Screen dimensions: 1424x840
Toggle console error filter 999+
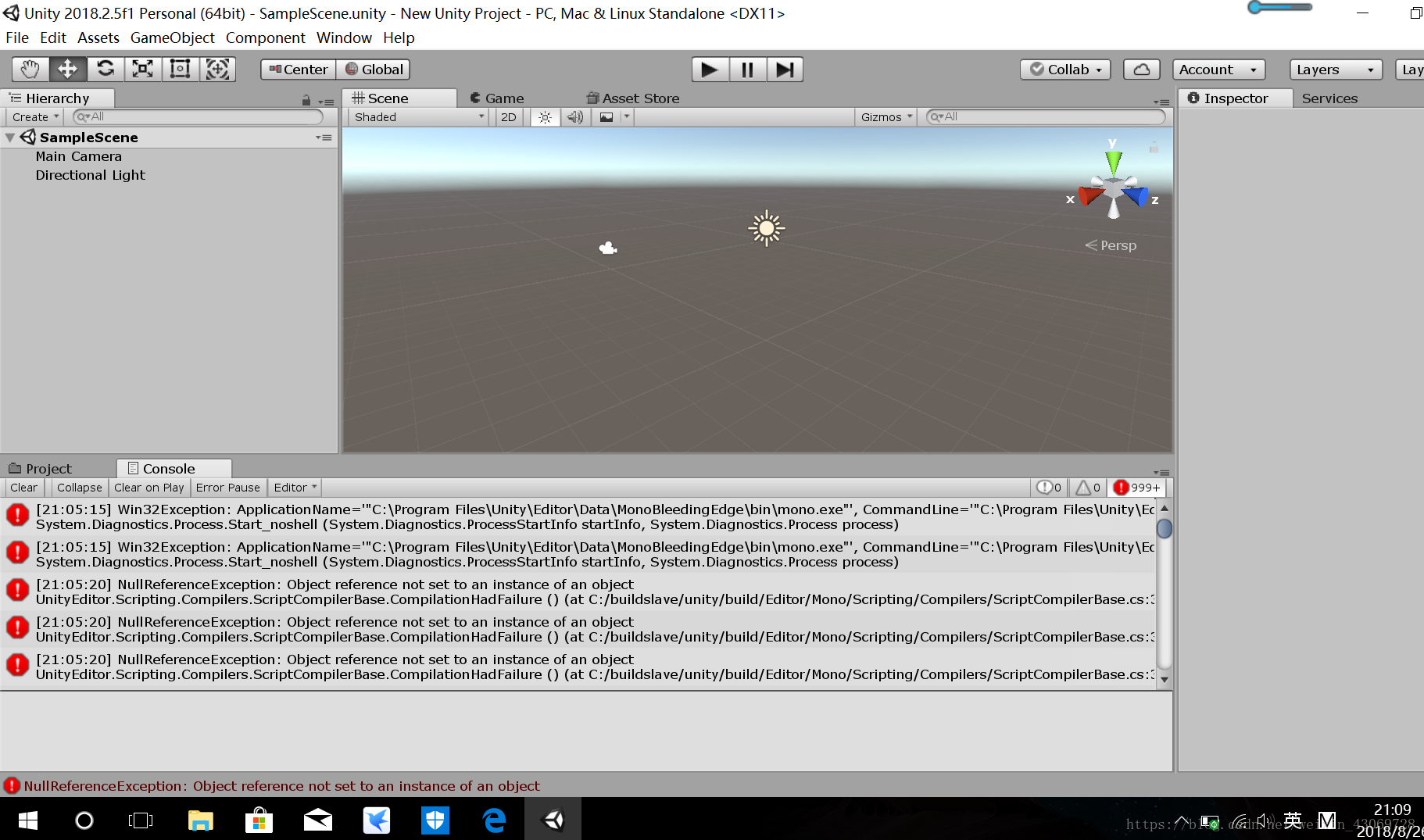(1136, 488)
